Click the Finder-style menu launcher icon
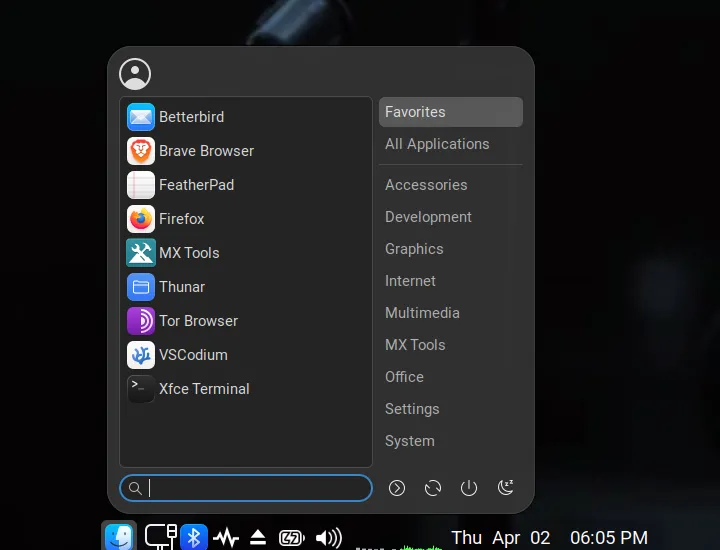 click(119, 536)
